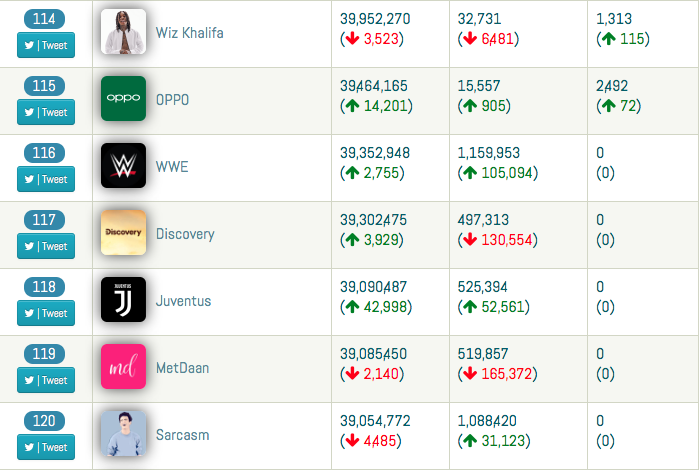Click the MetDaan name link

(182, 368)
